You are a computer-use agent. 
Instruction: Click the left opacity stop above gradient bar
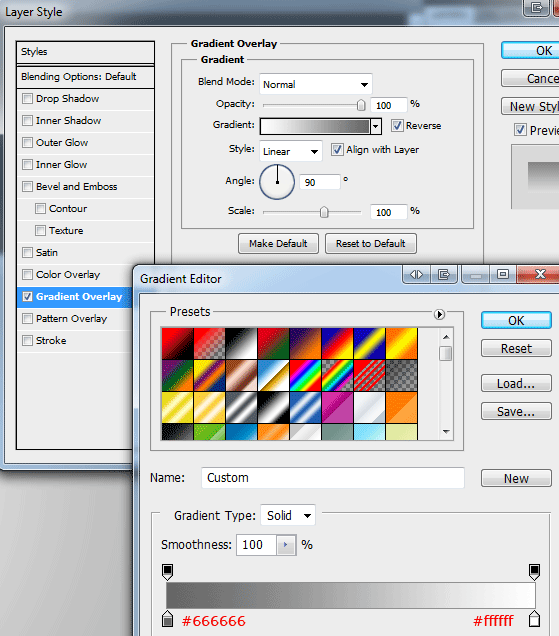click(x=168, y=572)
